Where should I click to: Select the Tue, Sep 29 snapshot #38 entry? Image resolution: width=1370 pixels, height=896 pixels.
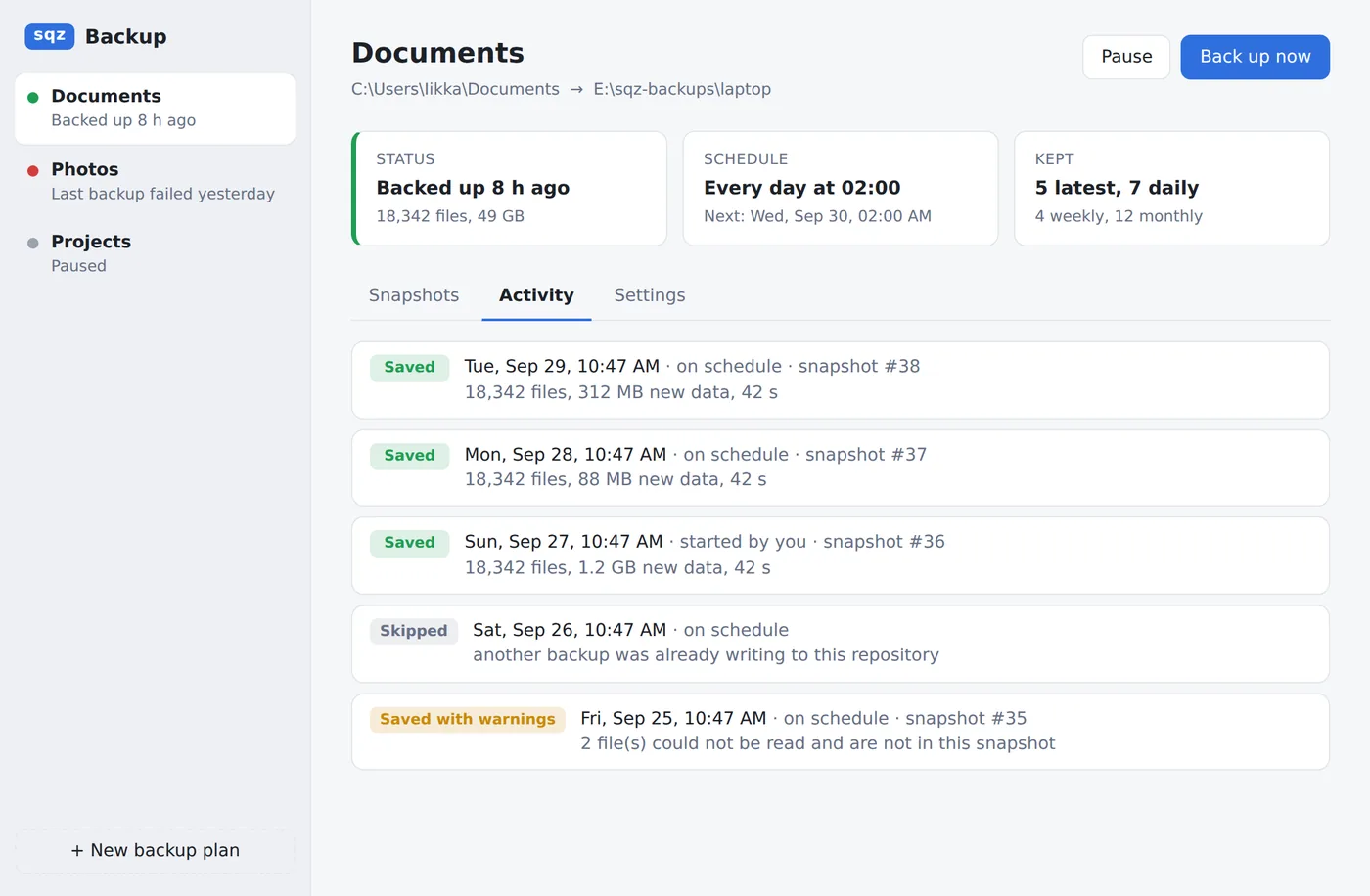[841, 381]
